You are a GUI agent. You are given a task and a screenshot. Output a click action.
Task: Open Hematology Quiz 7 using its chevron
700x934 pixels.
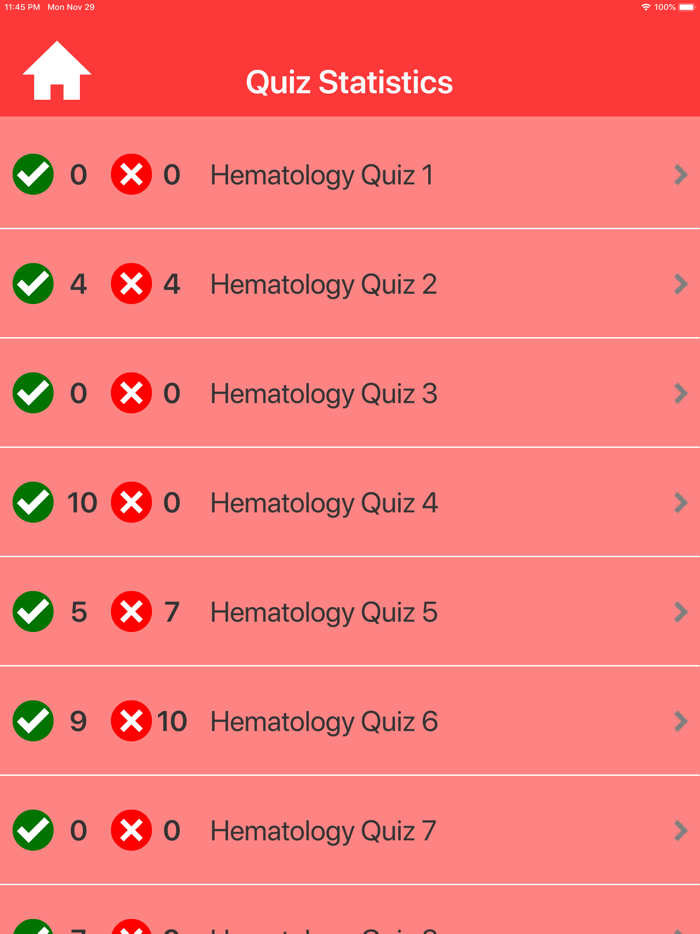[681, 830]
